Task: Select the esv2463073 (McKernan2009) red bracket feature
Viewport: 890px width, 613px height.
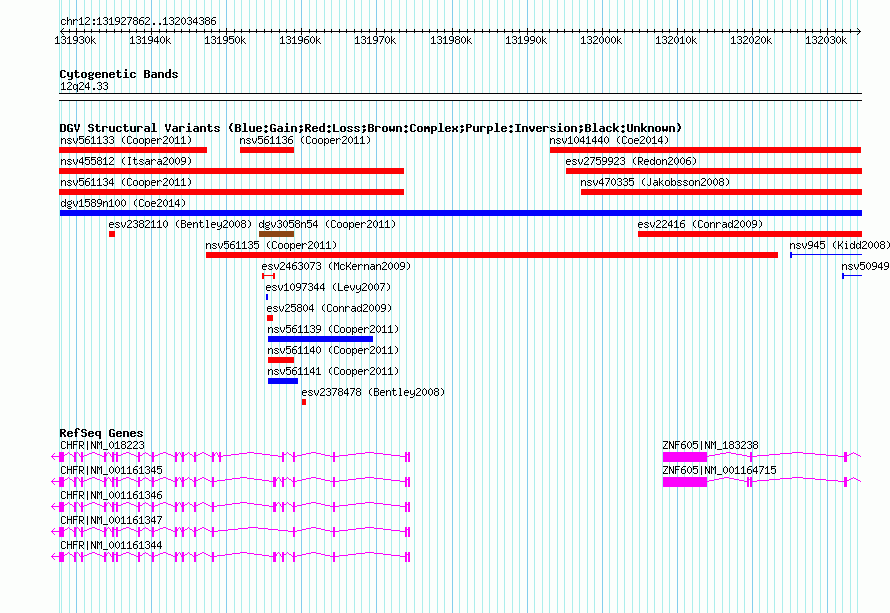Action: (x=268, y=276)
